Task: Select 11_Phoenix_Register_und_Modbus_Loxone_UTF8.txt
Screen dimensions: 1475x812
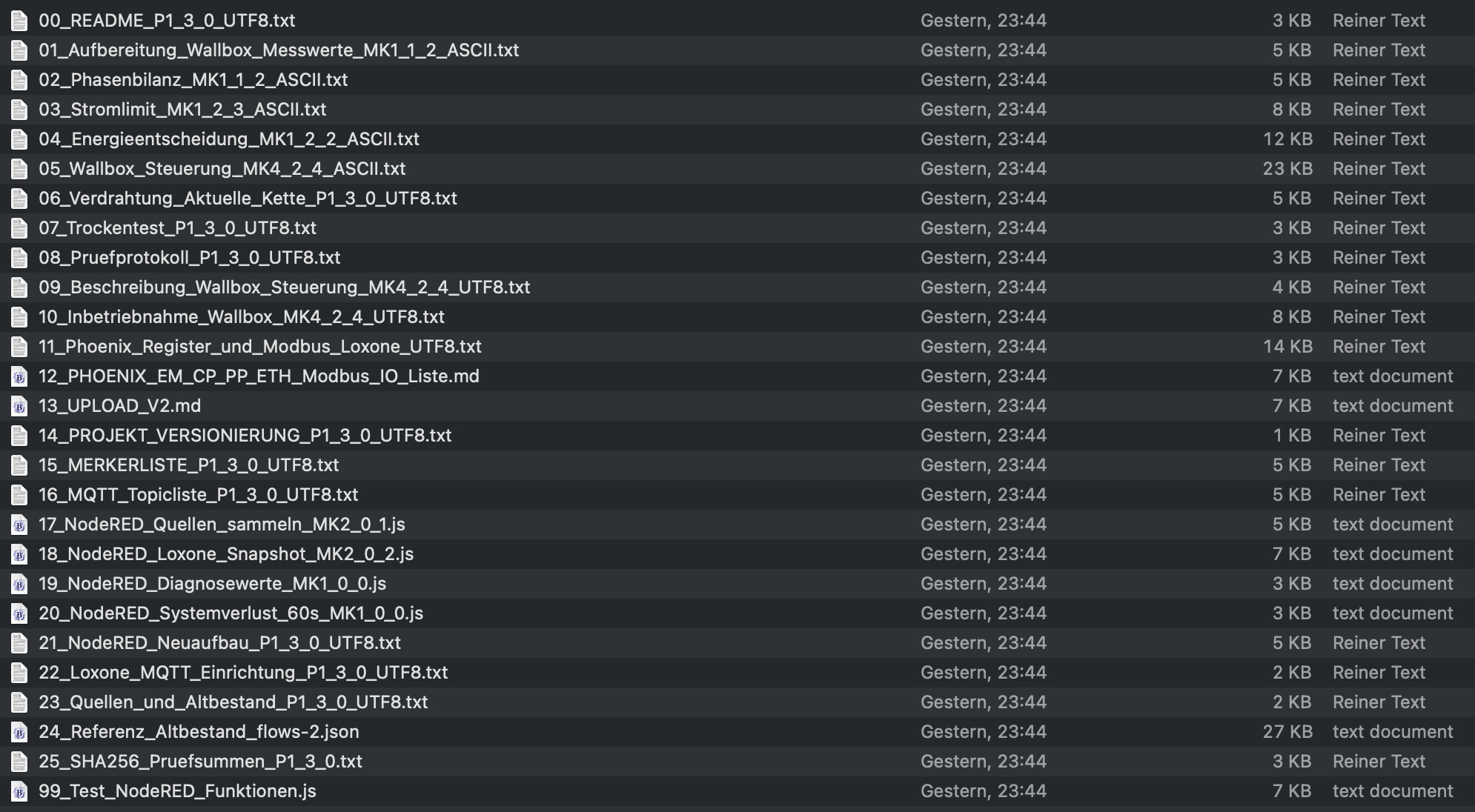Action: pyautogui.click(x=737, y=347)
